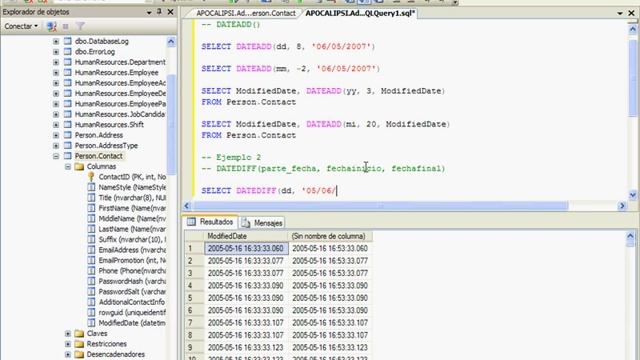Click the column icon beside rowguid
Screen dimensions: 640x360
[x=91, y=313]
